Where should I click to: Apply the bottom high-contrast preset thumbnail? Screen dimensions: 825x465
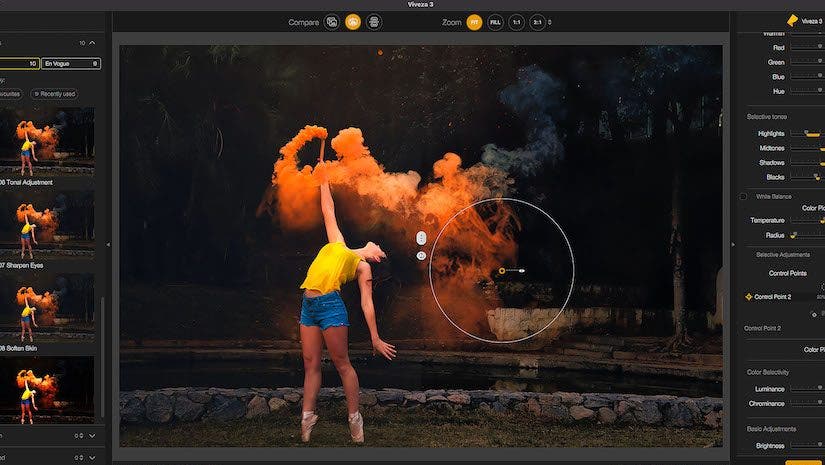47,390
